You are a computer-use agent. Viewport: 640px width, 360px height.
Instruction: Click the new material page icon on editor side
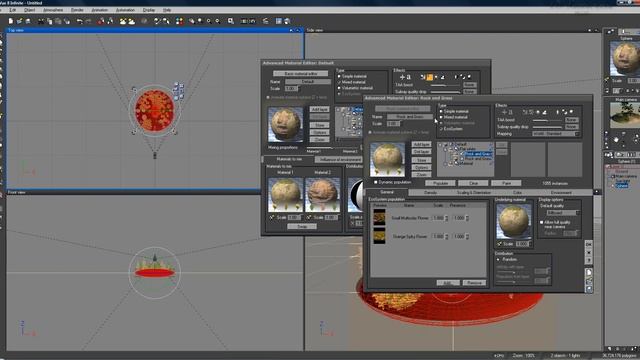coord(589,272)
